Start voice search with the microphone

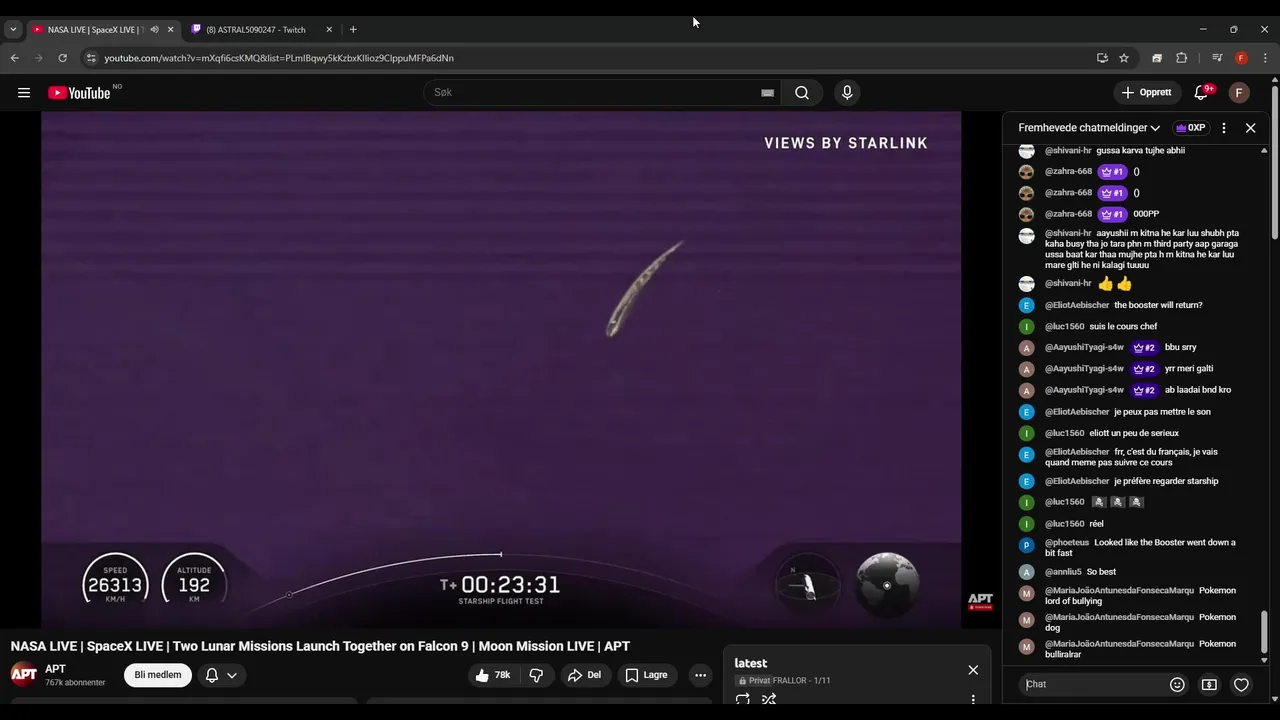click(x=847, y=93)
